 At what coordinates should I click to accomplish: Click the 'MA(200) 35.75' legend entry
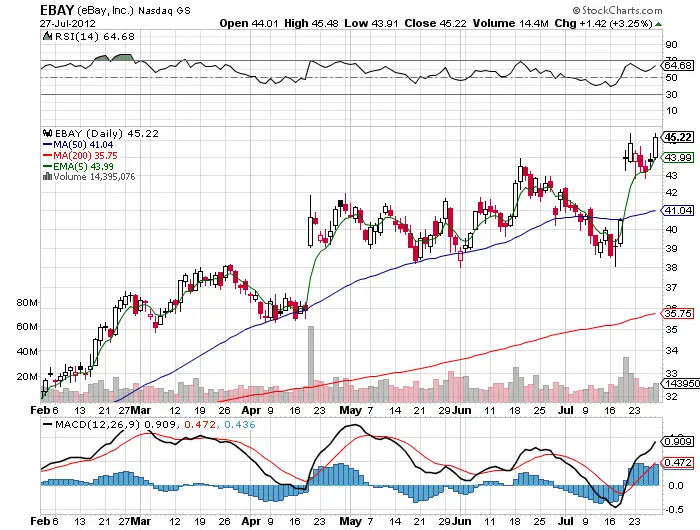coord(85,155)
